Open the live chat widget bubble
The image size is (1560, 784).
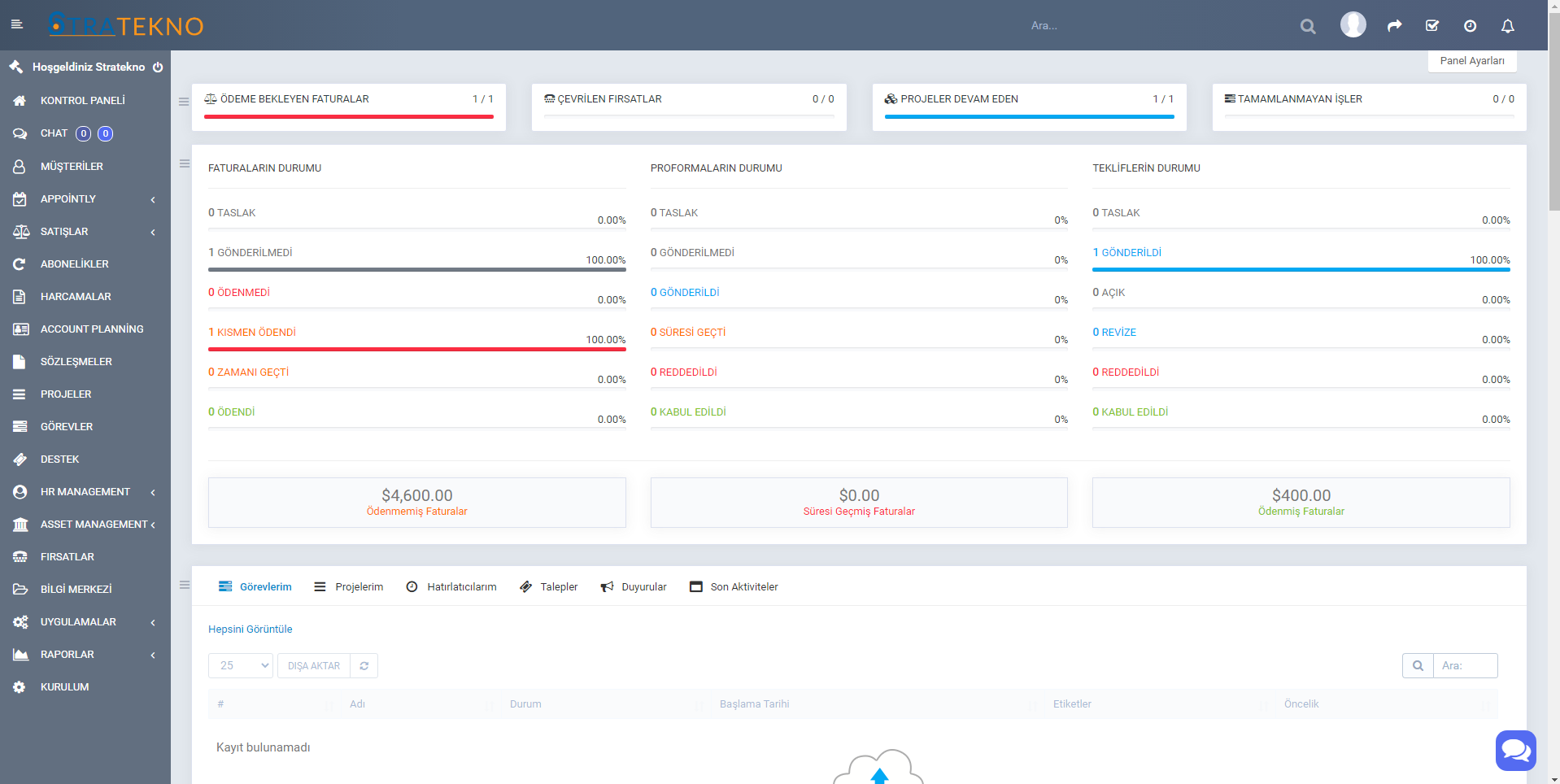click(x=1516, y=750)
